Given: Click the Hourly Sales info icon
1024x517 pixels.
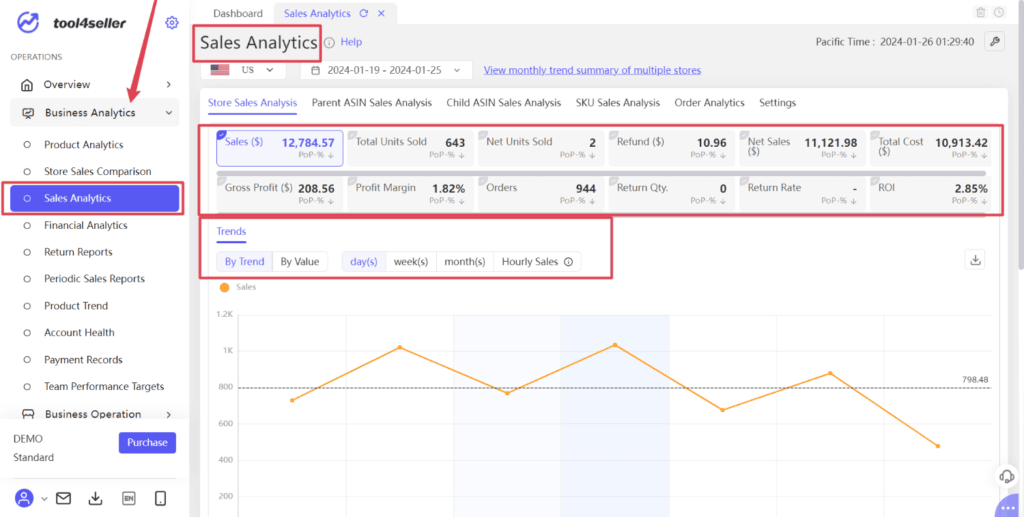Looking at the screenshot, I should (x=568, y=262).
